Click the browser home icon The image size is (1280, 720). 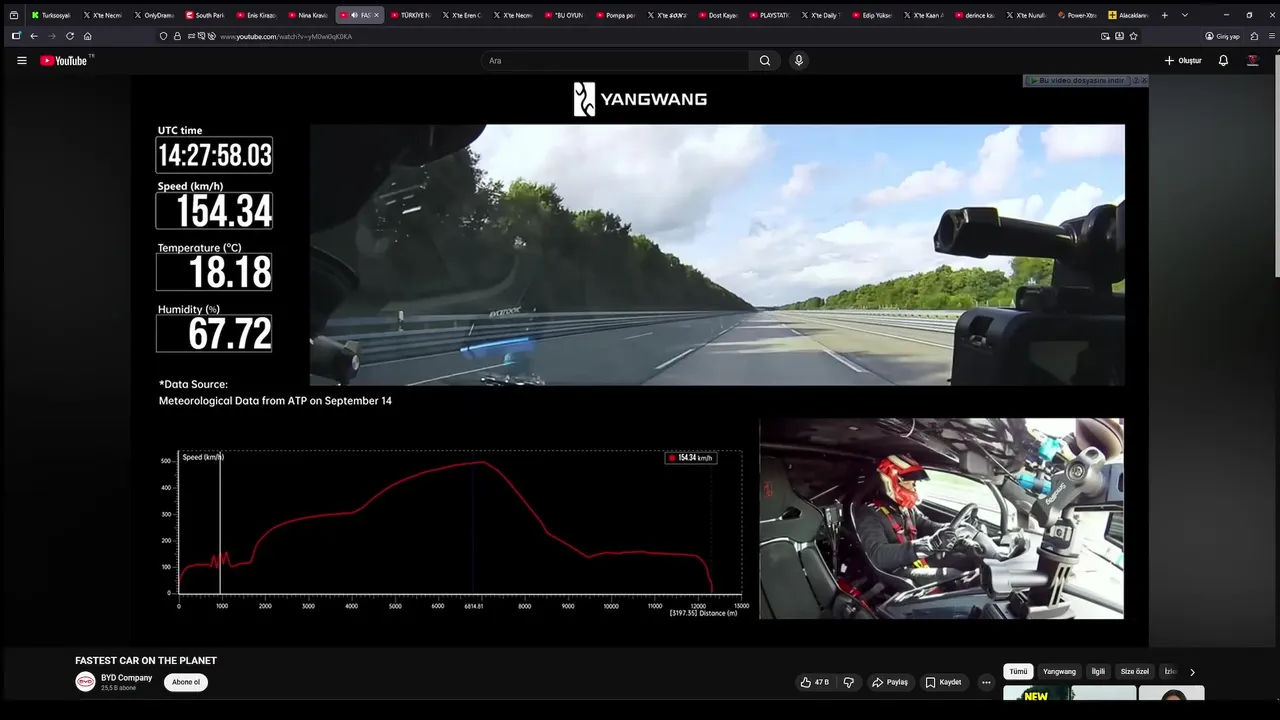[x=88, y=36]
